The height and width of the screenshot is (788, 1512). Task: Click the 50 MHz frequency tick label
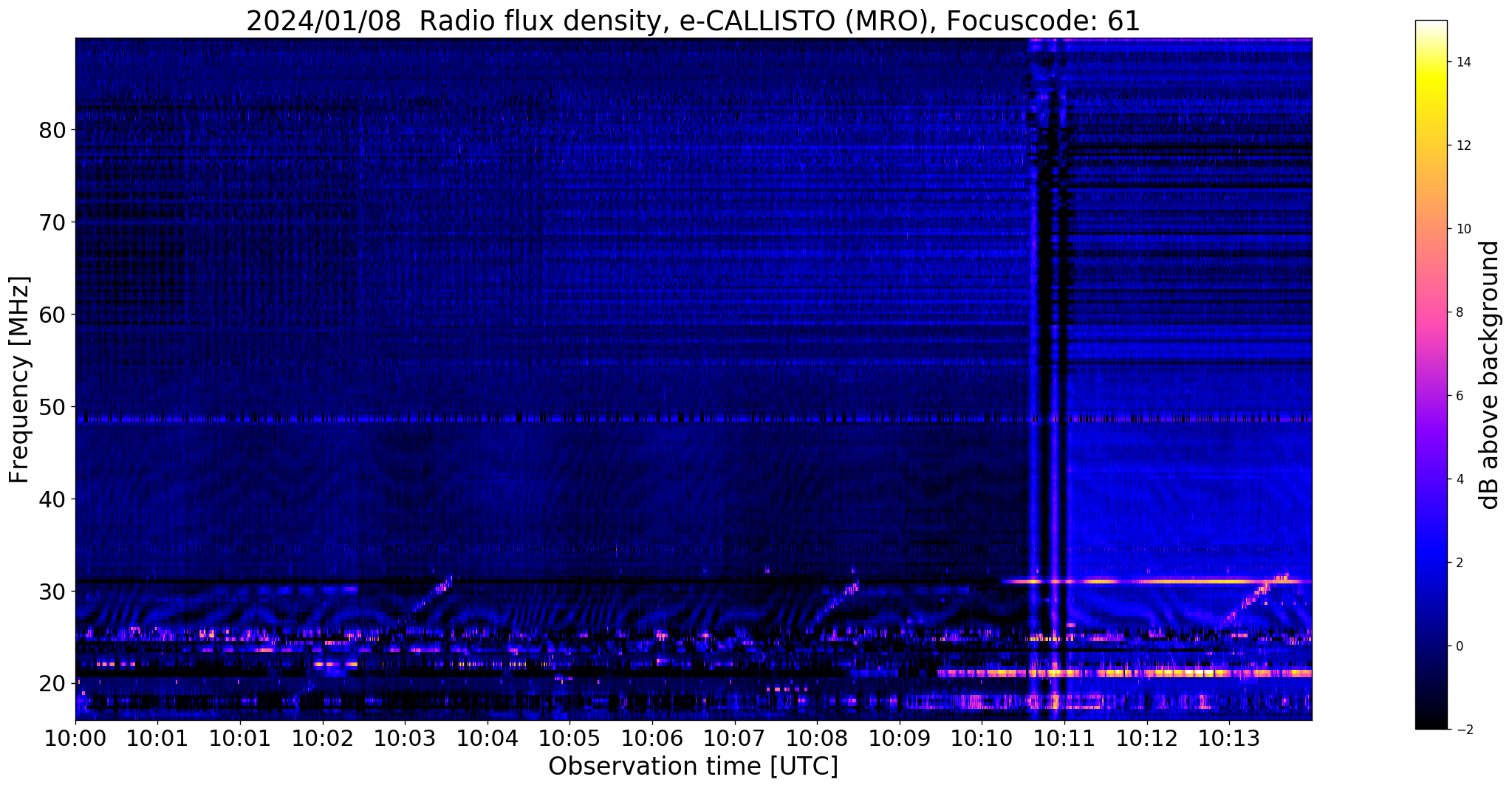click(x=52, y=407)
